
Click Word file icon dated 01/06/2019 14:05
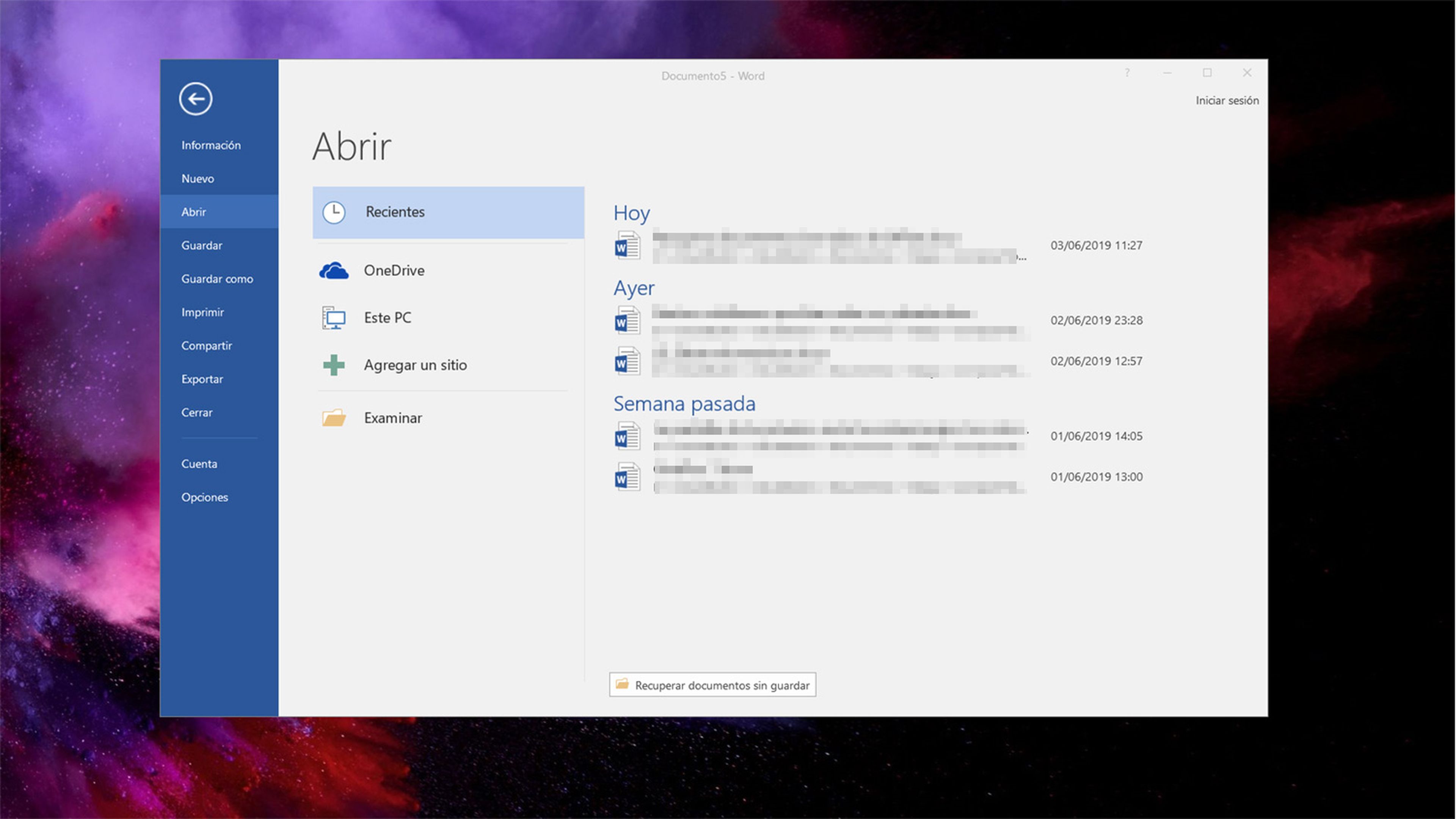[x=628, y=436]
